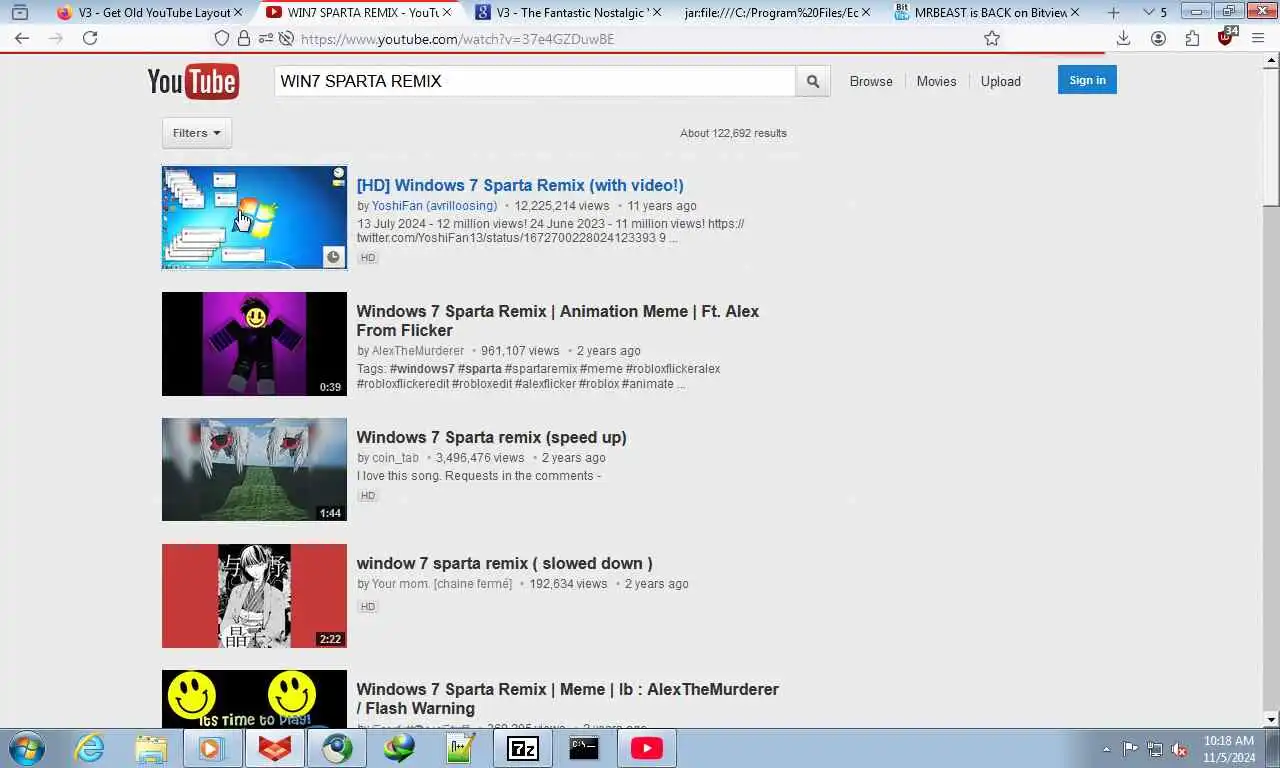Open the Action Center flag tray icon
Screen dimensions: 1280x768
pos(1130,749)
